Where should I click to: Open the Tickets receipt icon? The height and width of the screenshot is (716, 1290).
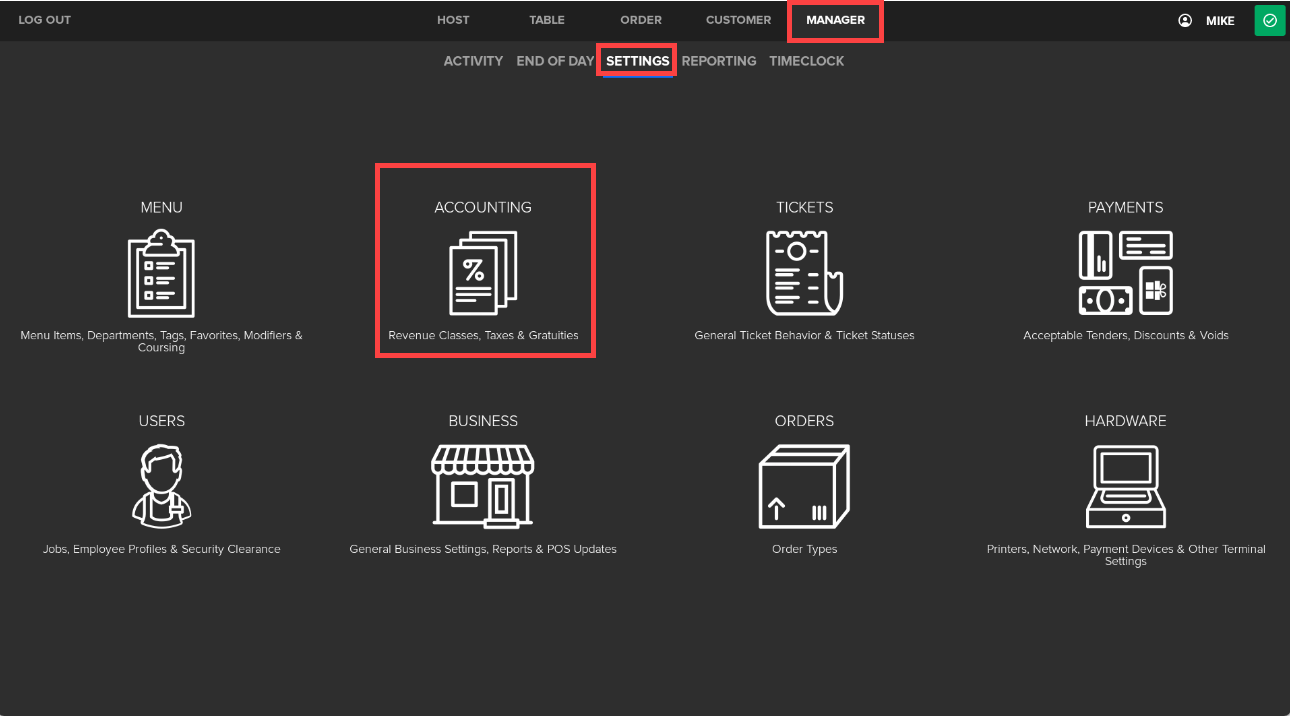tap(804, 273)
